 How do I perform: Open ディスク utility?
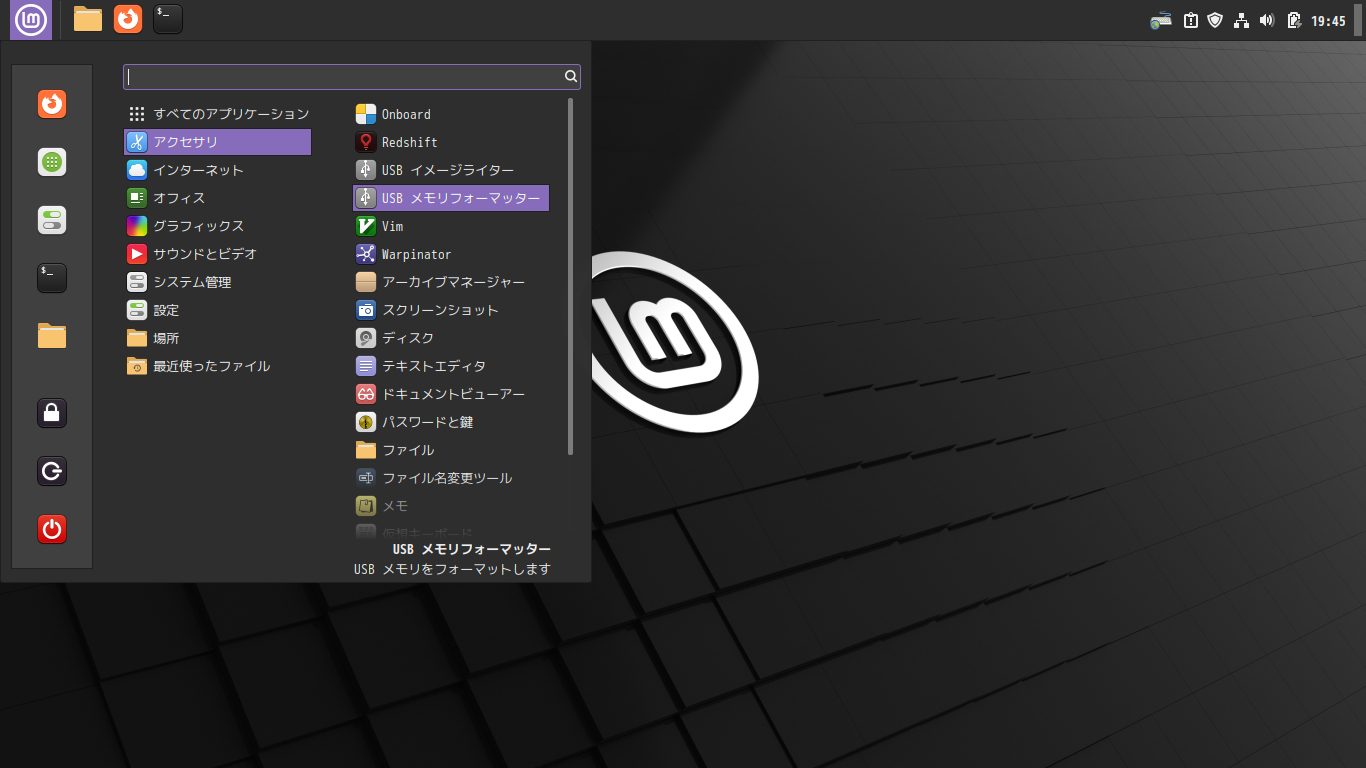(x=451, y=338)
